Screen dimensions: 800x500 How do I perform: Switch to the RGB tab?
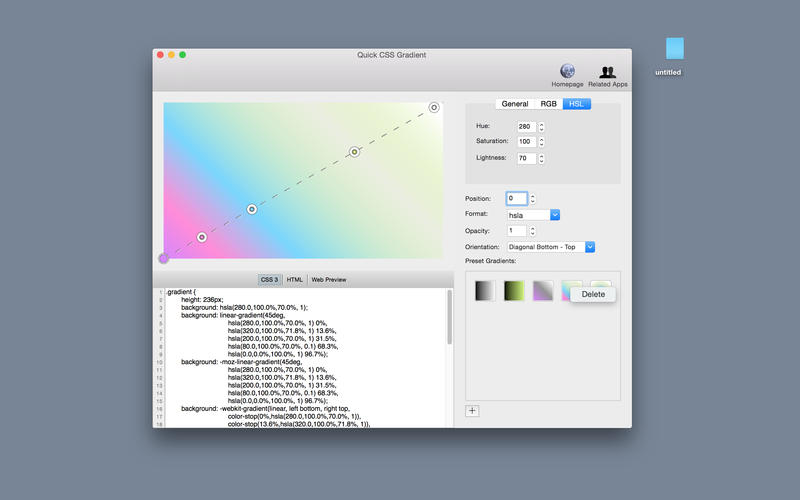click(x=548, y=104)
